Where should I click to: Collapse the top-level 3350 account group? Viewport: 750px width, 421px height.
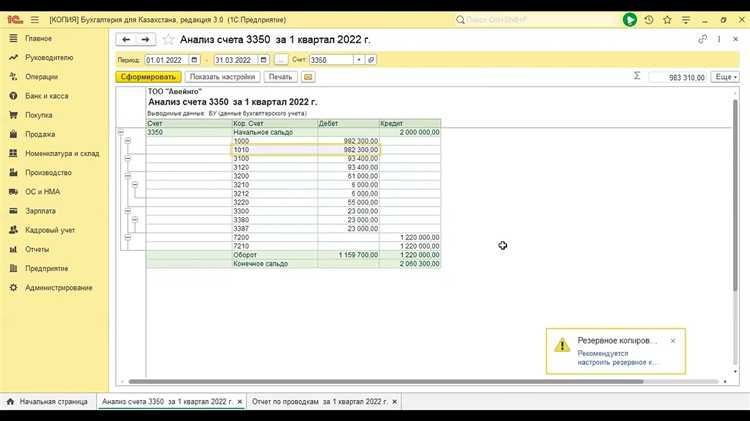(x=121, y=132)
